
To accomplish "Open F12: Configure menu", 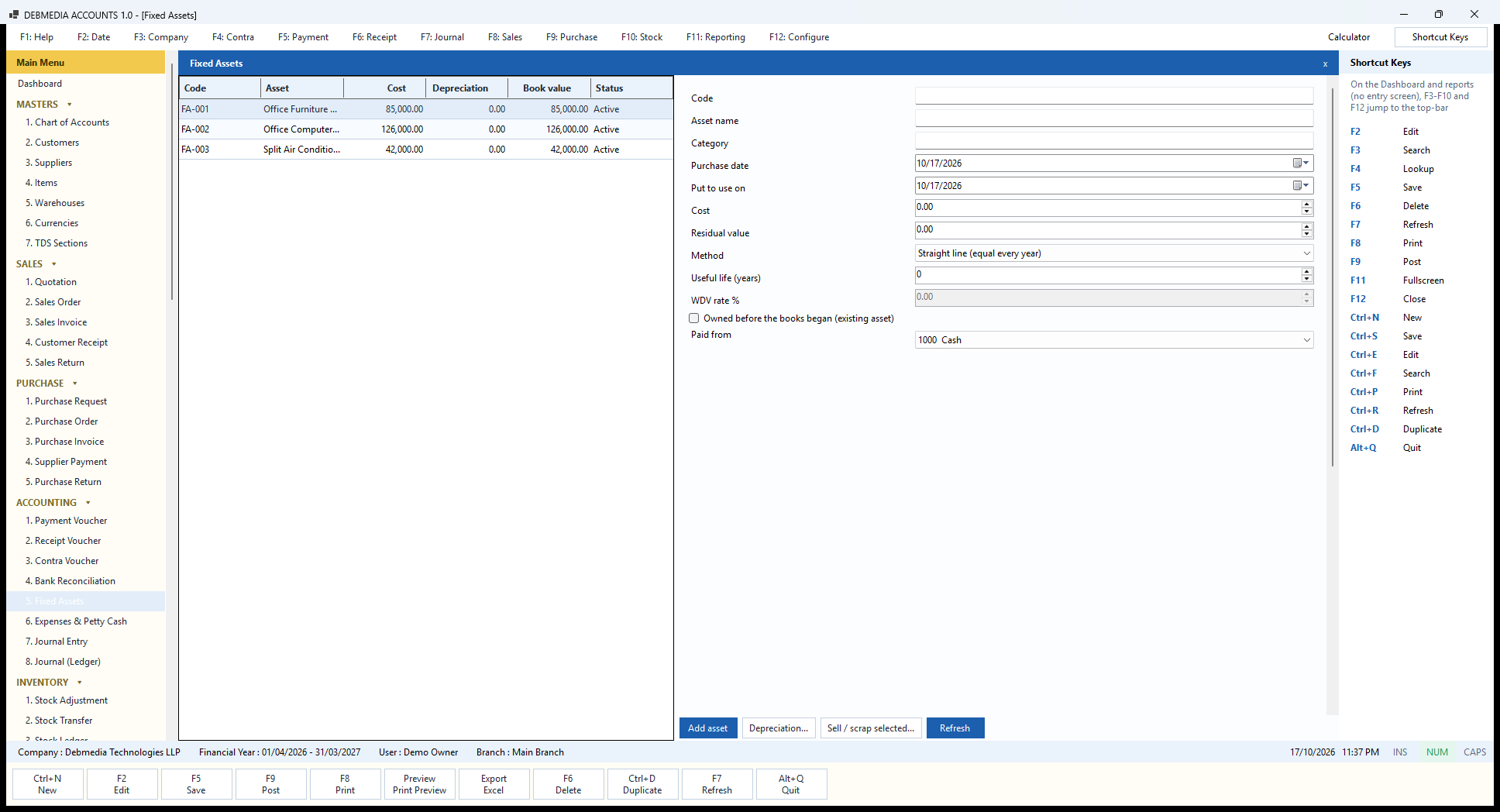I will tap(799, 37).
